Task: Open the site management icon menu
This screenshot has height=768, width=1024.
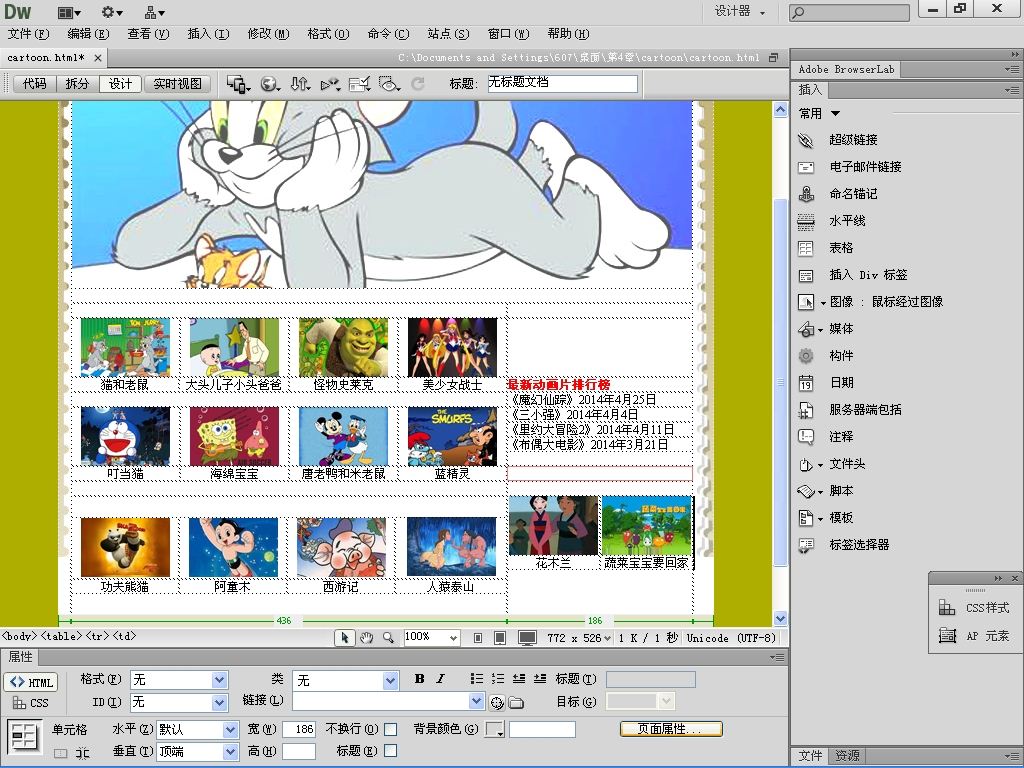Action: point(155,12)
